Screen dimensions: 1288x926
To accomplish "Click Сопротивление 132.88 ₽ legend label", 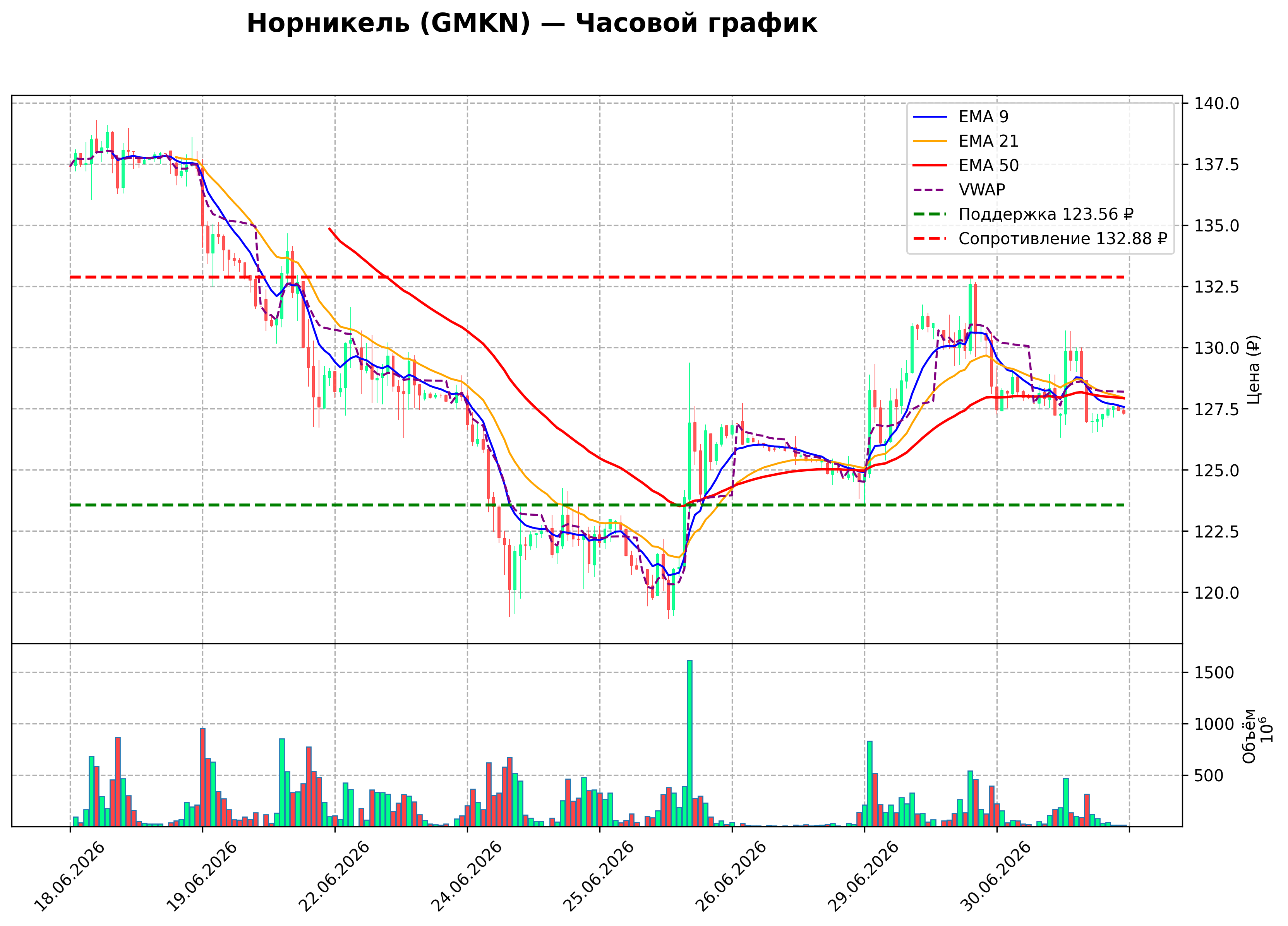I will tap(1063, 238).
